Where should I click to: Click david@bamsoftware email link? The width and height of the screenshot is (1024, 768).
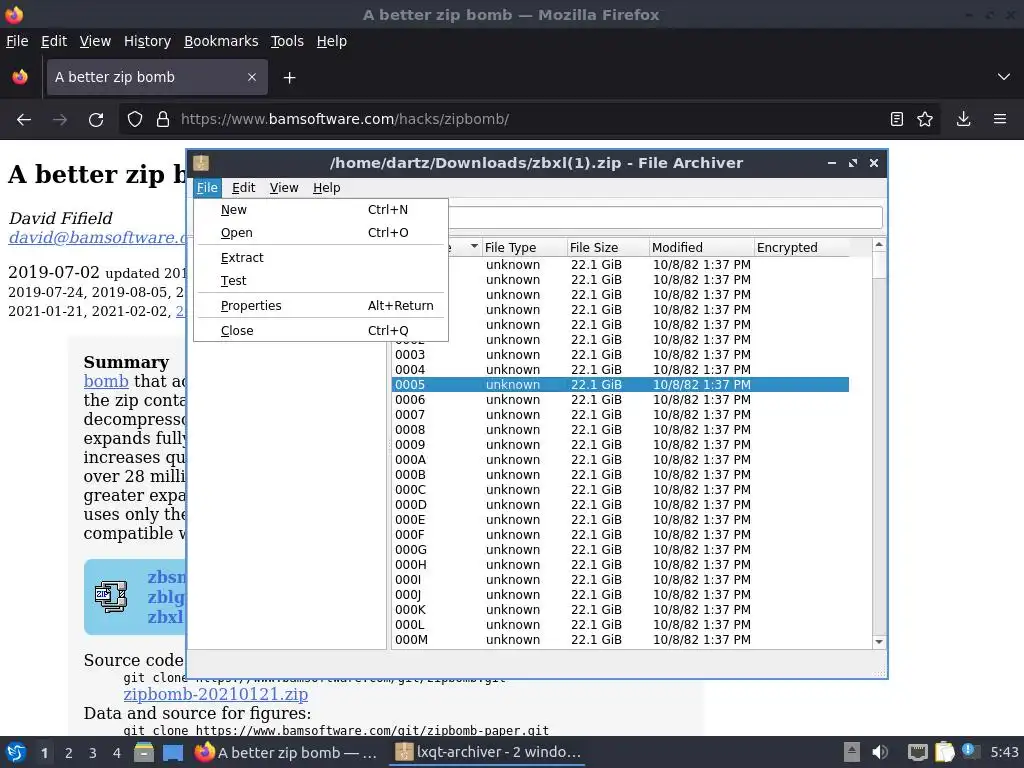click(98, 238)
